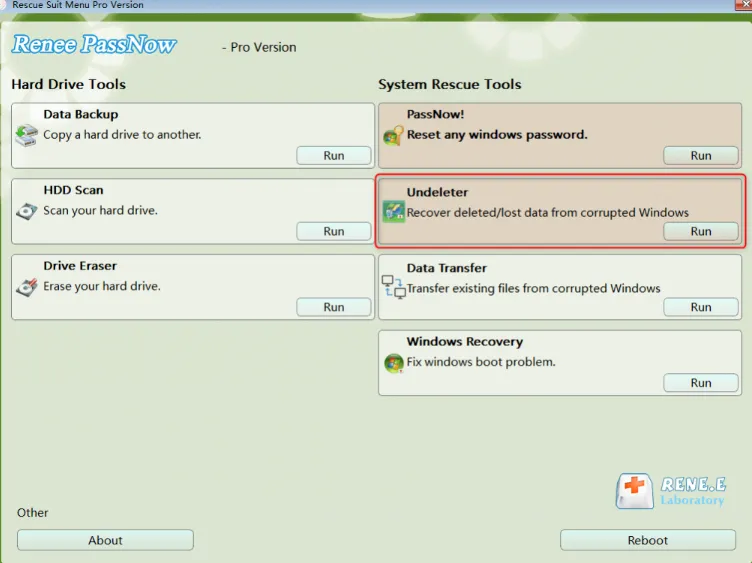Click the Renee PassNow logo

[94, 45]
